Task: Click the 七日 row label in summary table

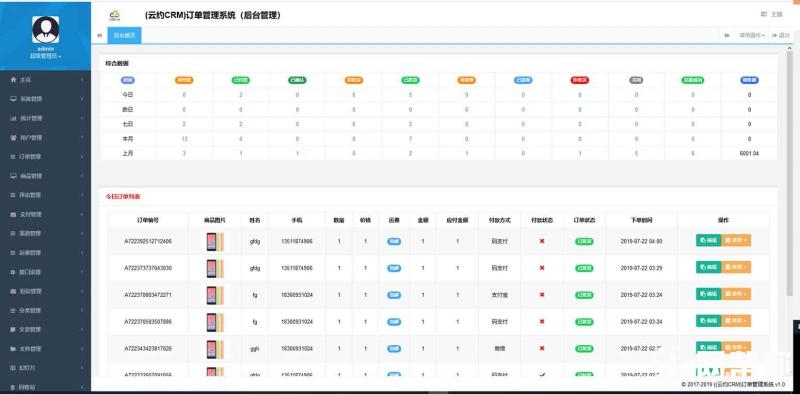Action: coord(128,124)
